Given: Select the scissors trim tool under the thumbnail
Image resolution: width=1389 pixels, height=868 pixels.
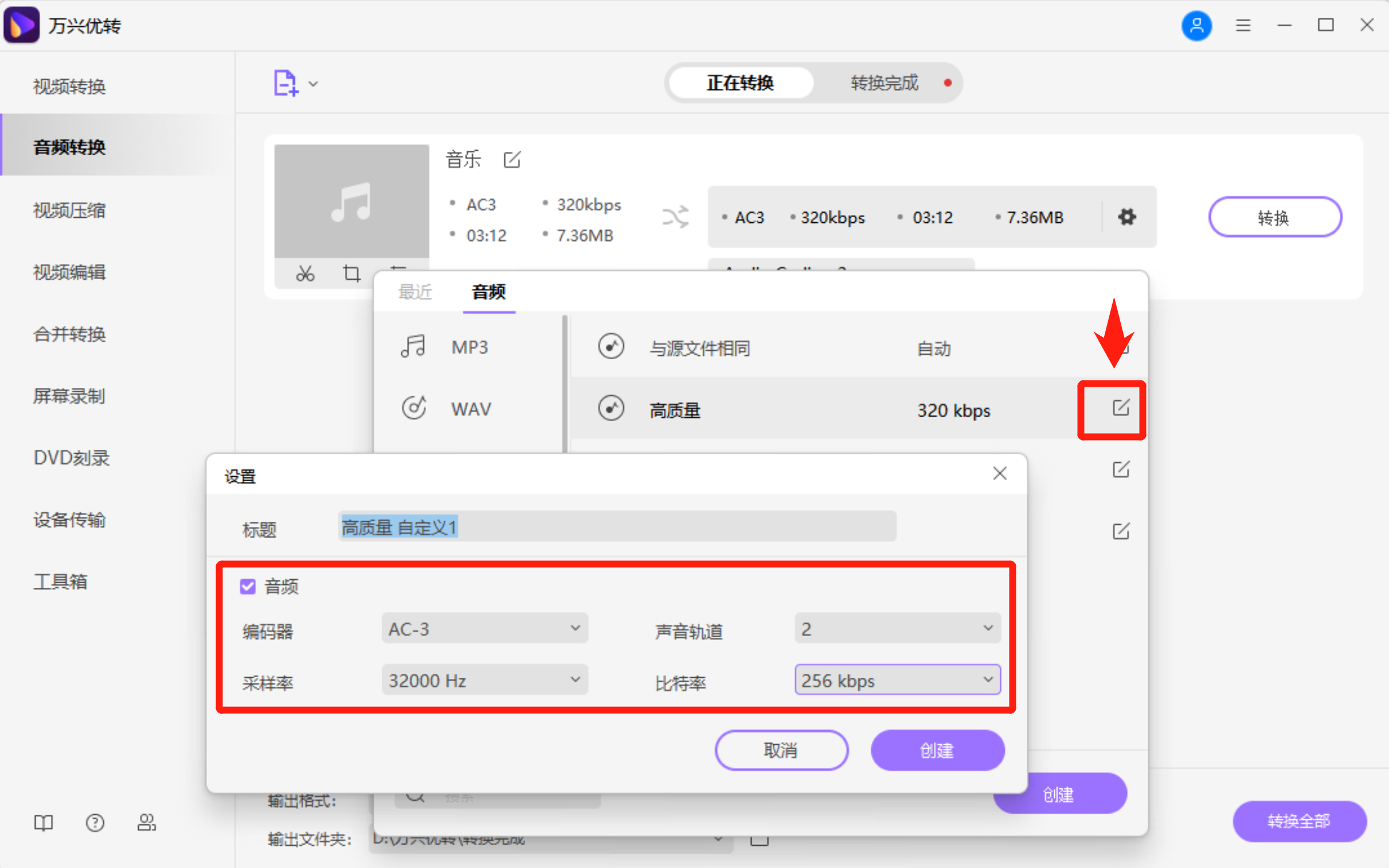Looking at the screenshot, I should coord(305,273).
